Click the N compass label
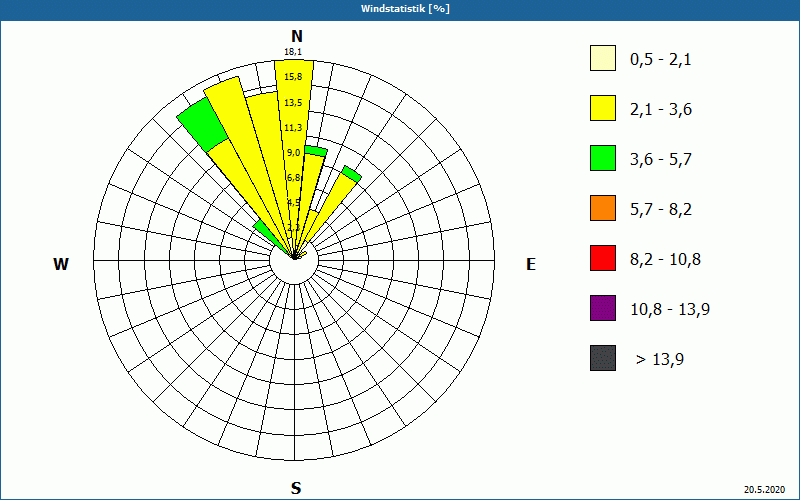The image size is (800, 500). point(296,36)
